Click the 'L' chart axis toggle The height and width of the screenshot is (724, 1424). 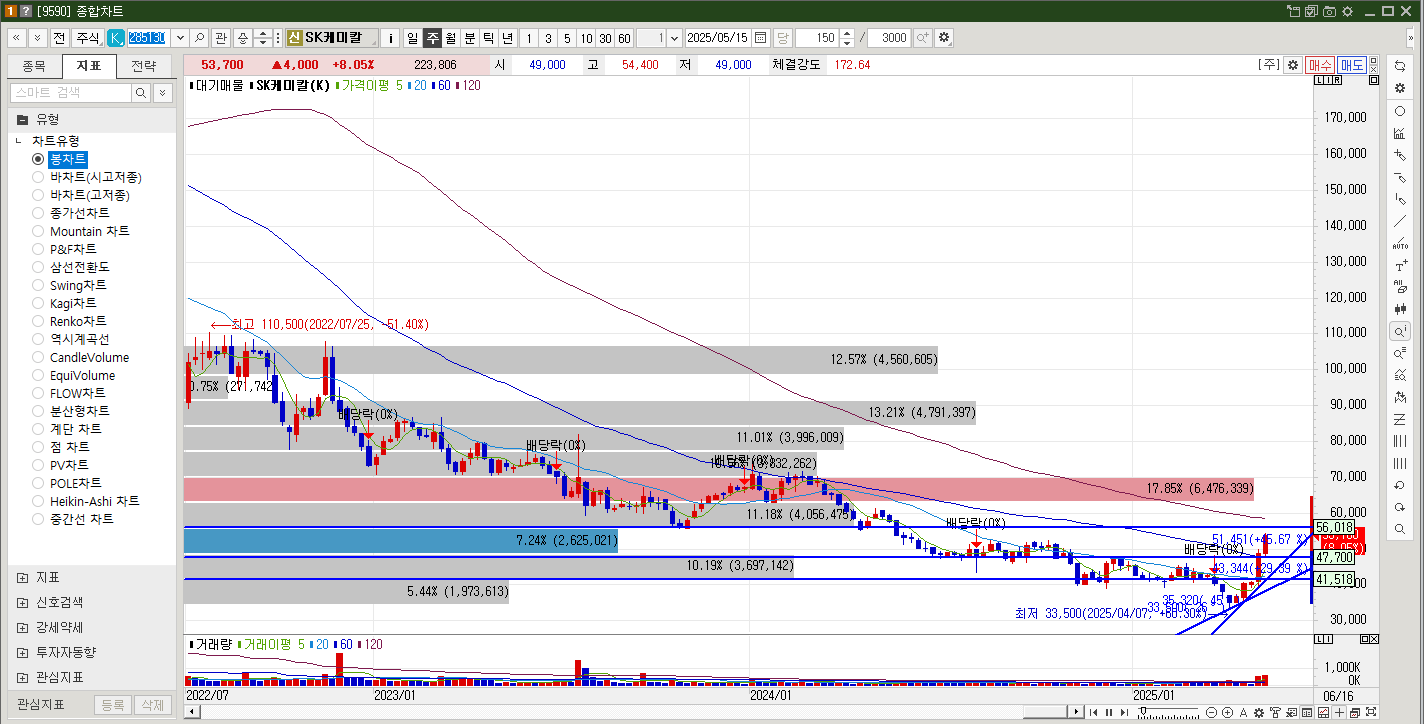click(1319, 80)
